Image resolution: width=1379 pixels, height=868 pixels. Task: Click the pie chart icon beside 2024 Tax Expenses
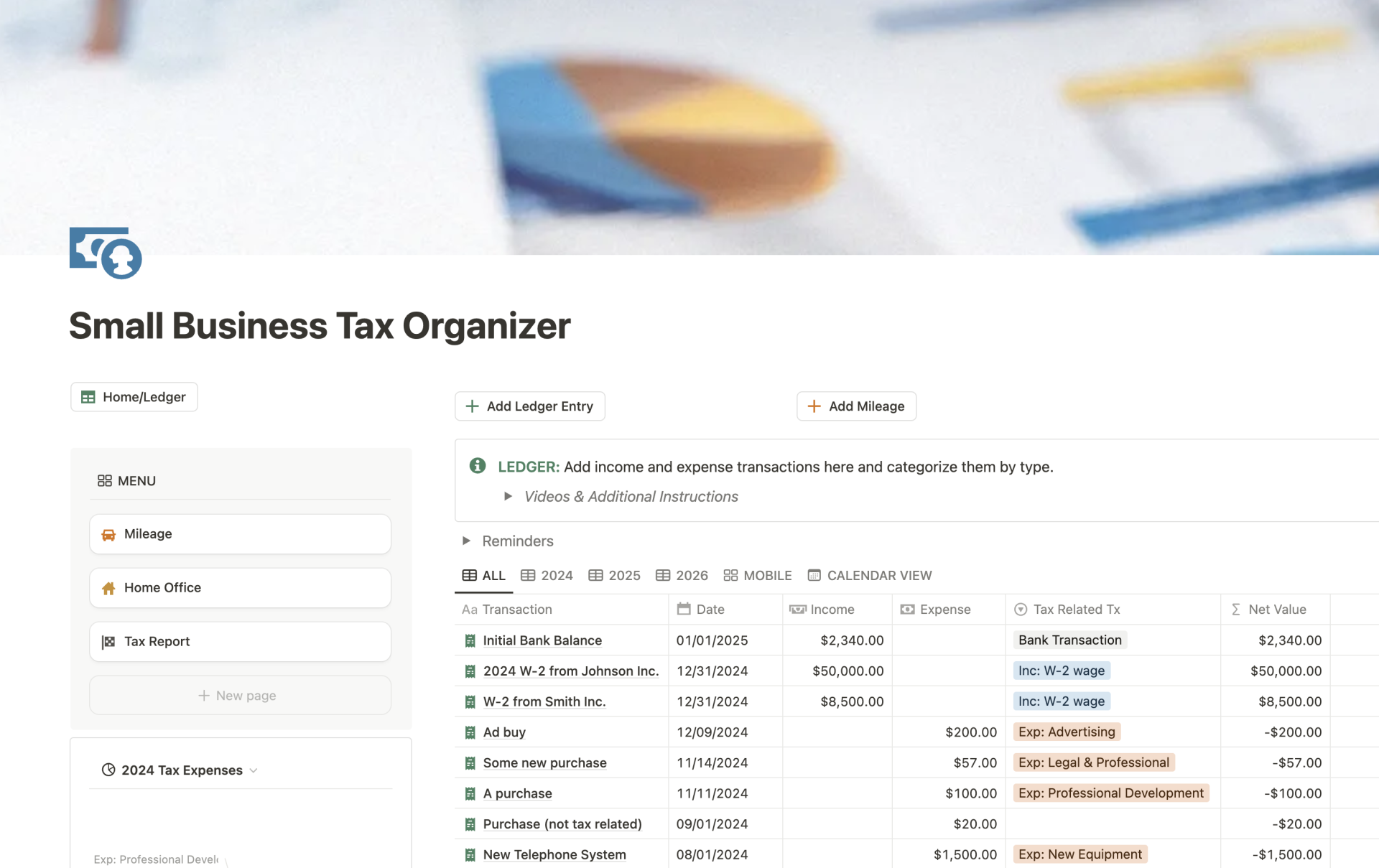(108, 770)
